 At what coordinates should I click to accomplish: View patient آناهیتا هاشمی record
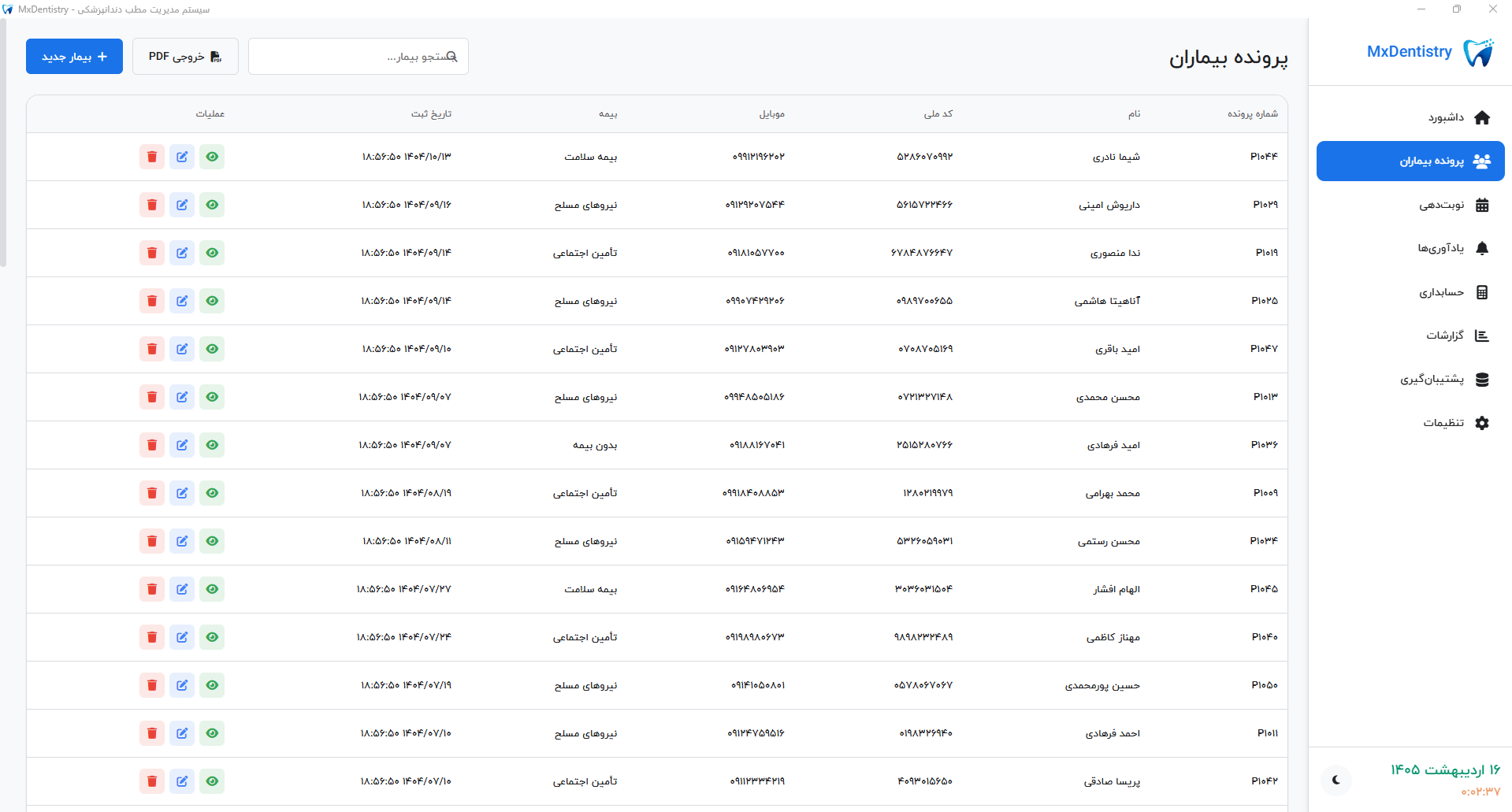click(x=212, y=301)
